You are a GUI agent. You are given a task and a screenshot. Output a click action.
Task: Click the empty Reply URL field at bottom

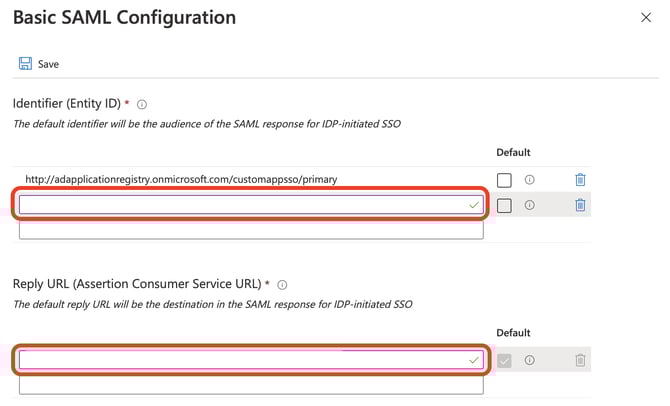250,385
